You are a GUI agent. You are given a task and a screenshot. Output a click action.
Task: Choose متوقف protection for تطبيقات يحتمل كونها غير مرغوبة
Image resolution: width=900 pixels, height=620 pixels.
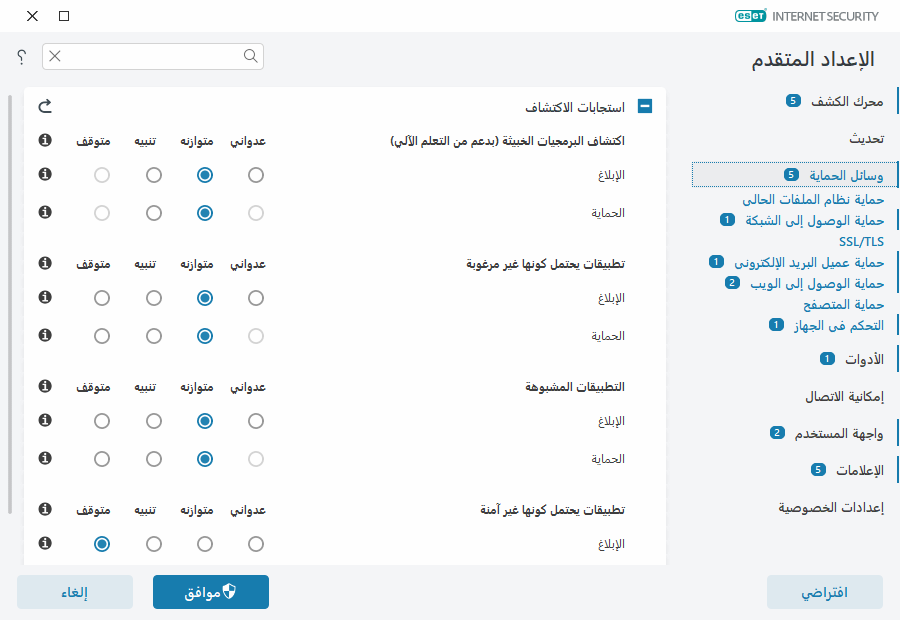click(x=100, y=336)
